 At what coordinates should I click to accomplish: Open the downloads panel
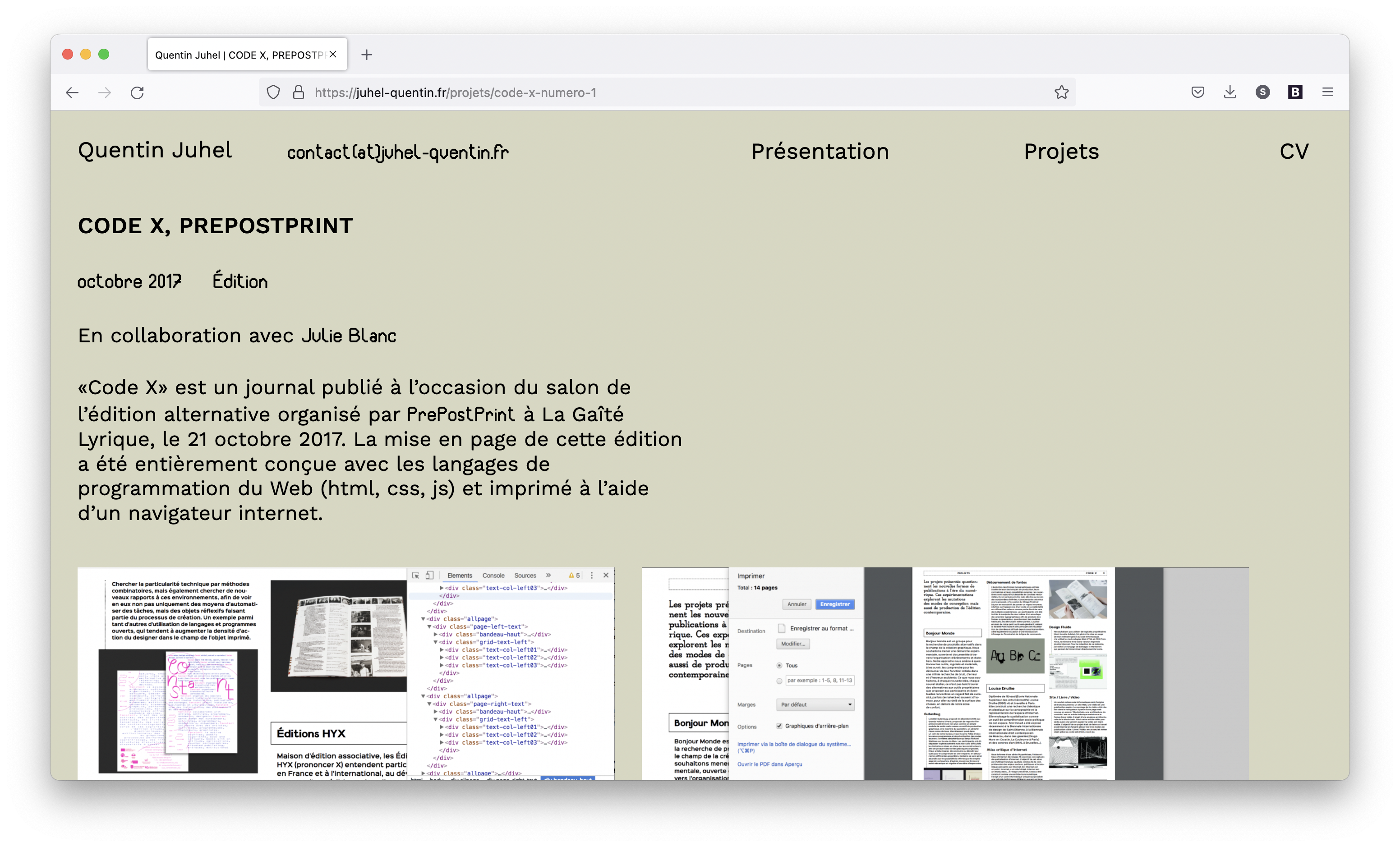tap(1230, 92)
